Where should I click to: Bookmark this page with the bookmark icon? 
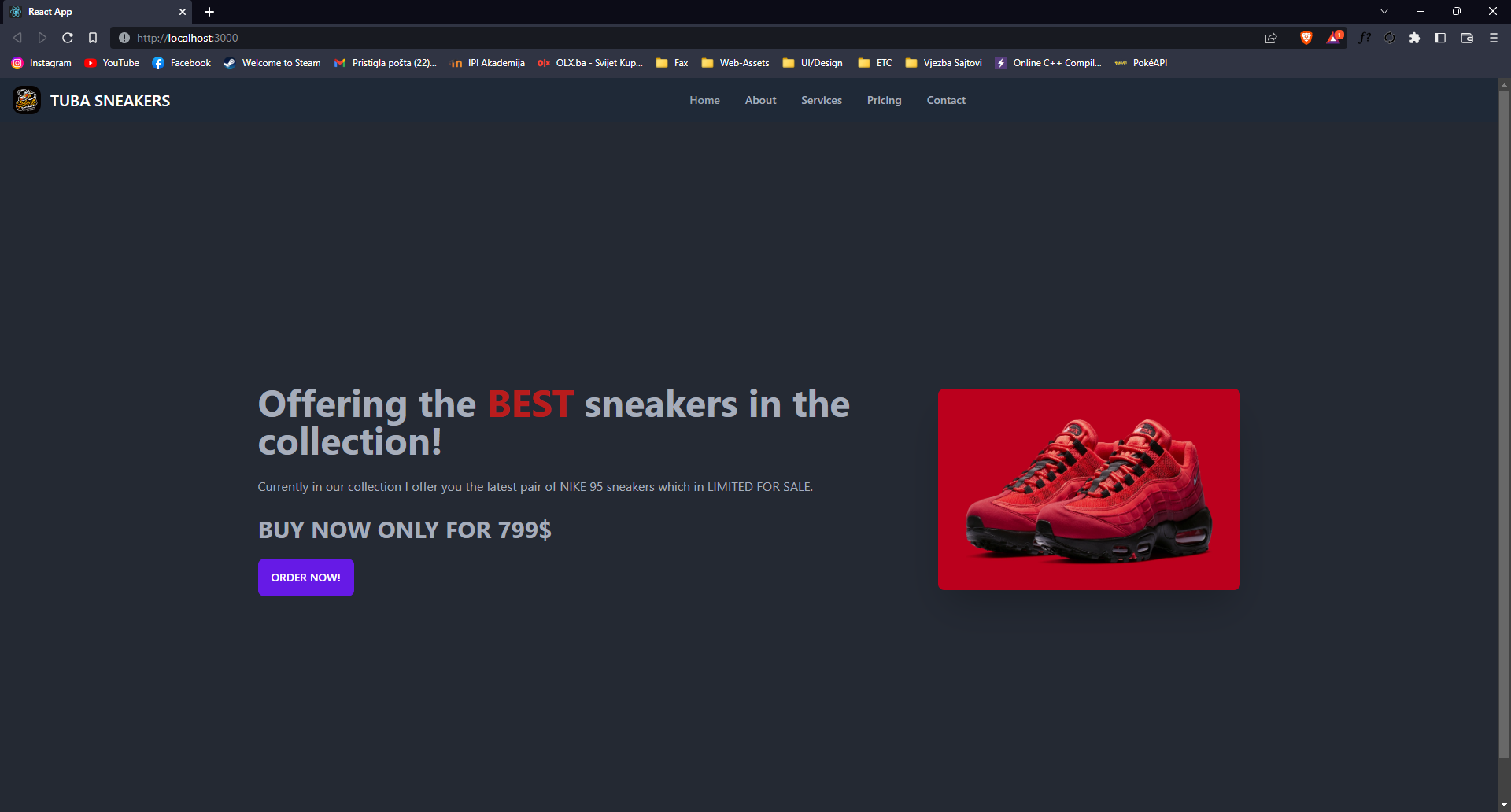(x=93, y=38)
